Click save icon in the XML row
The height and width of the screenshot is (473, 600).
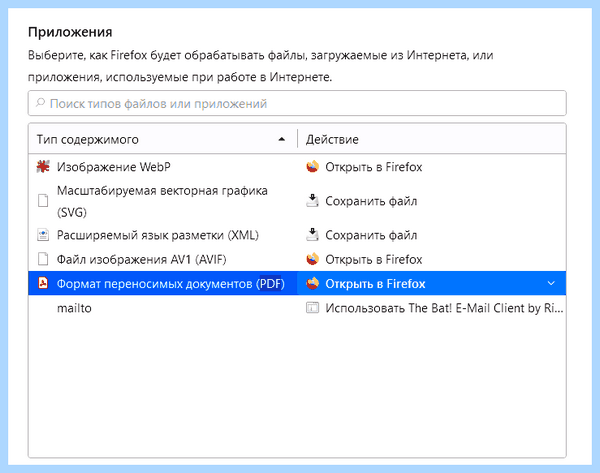(312, 235)
